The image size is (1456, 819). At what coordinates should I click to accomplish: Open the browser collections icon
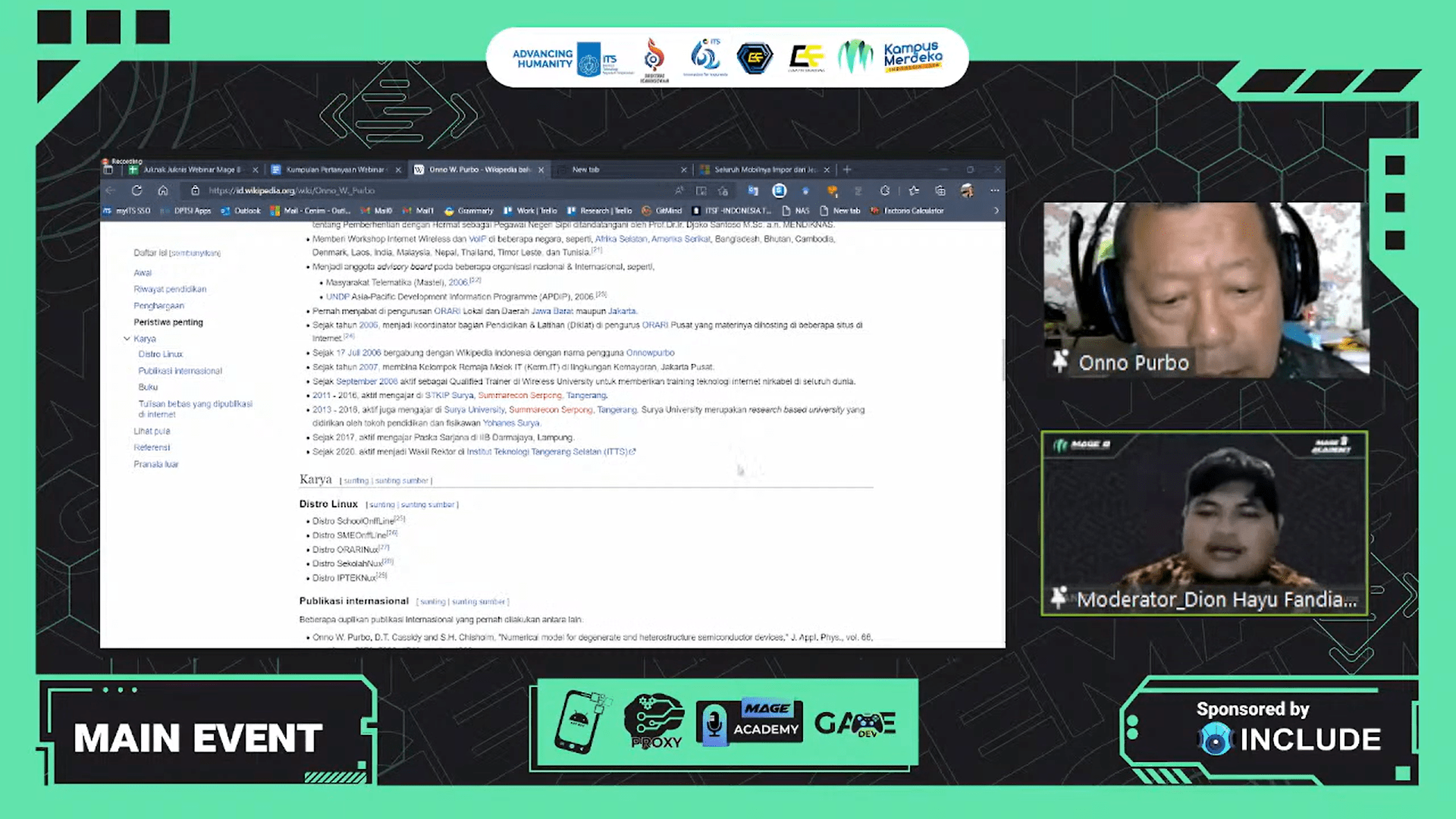tap(940, 190)
